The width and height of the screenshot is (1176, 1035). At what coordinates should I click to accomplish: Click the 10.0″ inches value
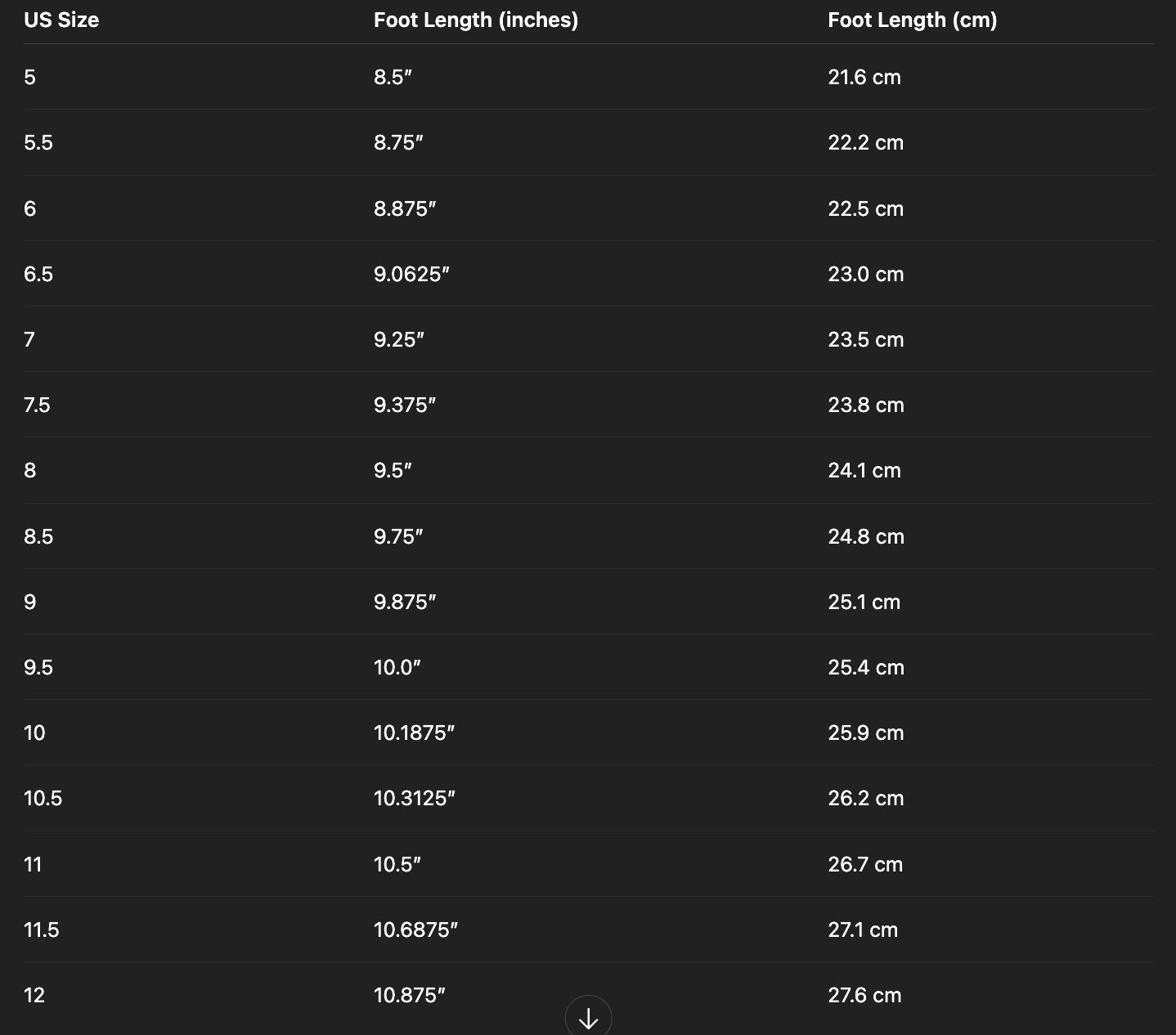pos(397,667)
